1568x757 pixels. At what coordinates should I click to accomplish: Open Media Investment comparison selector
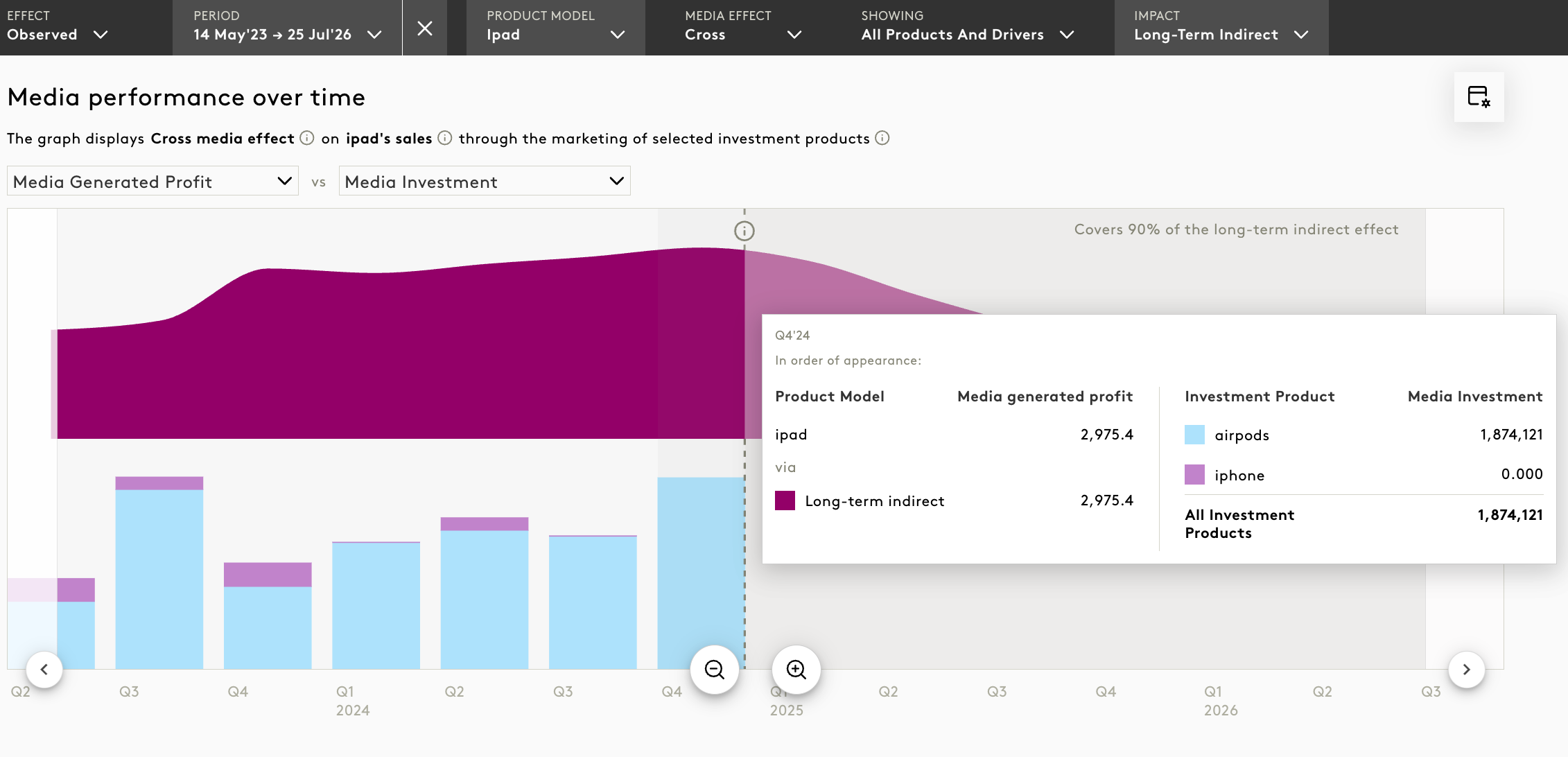coord(484,182)
